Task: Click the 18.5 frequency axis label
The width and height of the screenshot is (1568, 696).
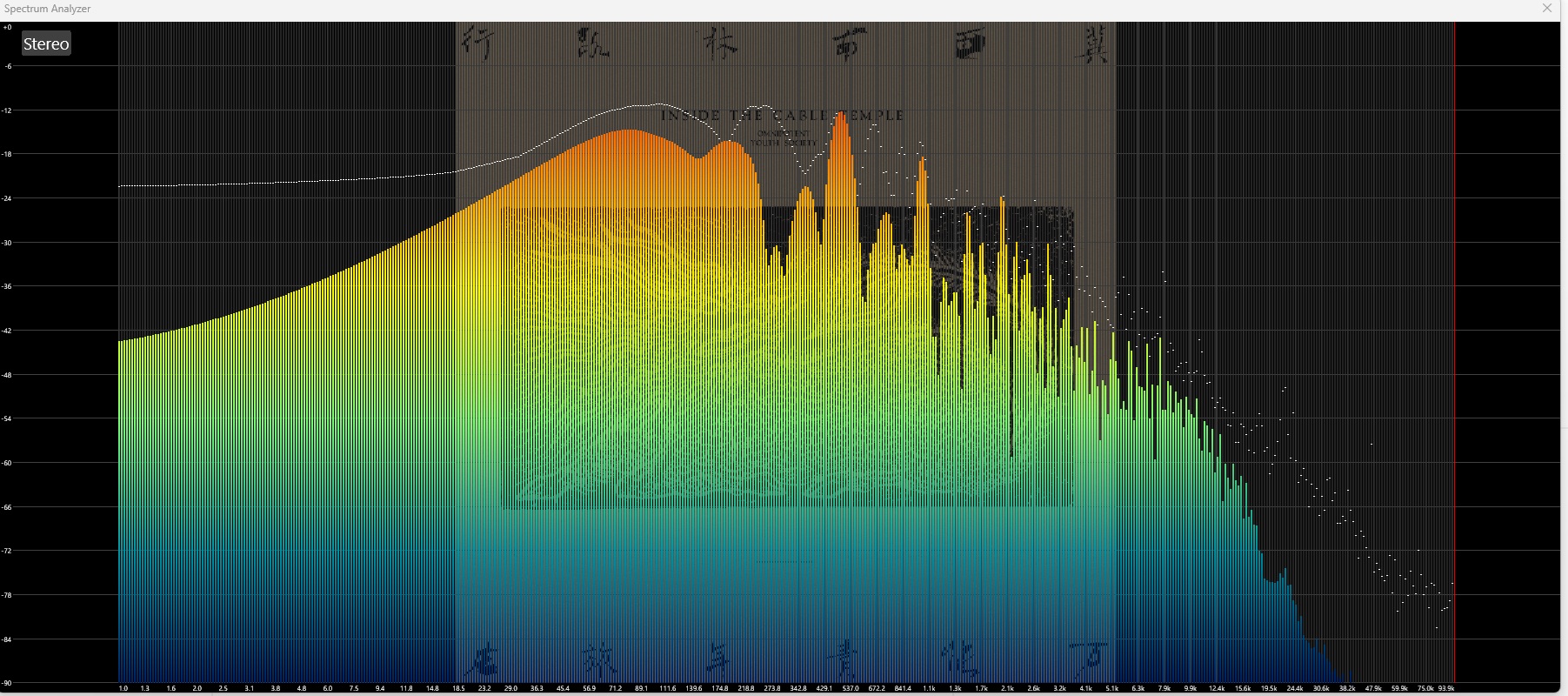Action: pos(458,688)
